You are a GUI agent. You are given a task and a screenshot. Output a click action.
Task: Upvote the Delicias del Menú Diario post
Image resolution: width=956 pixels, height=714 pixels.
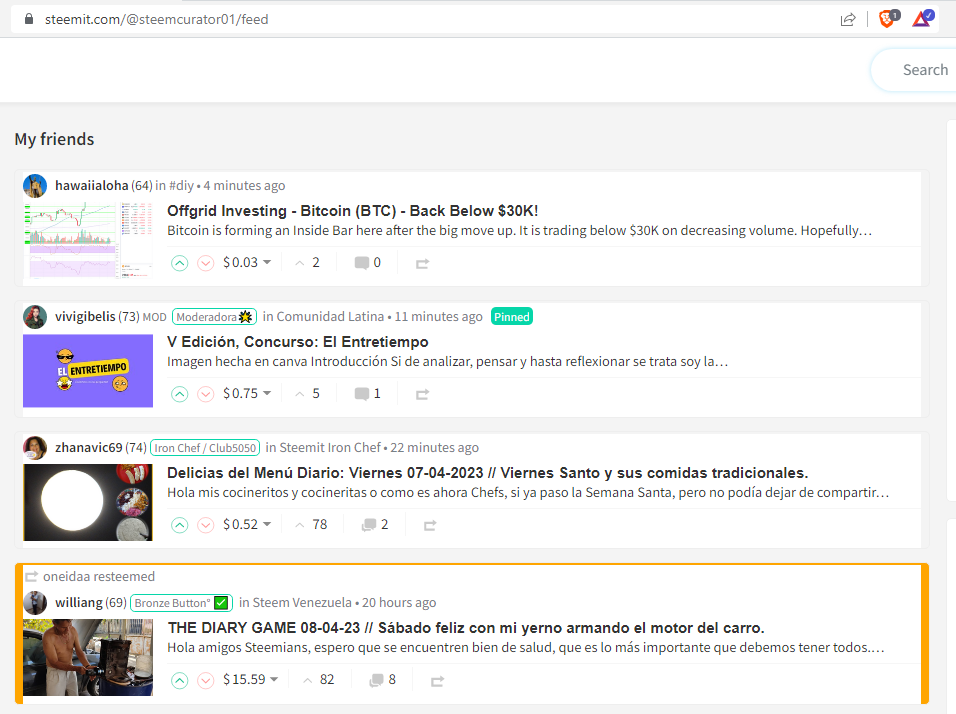(x=179, y=525)
